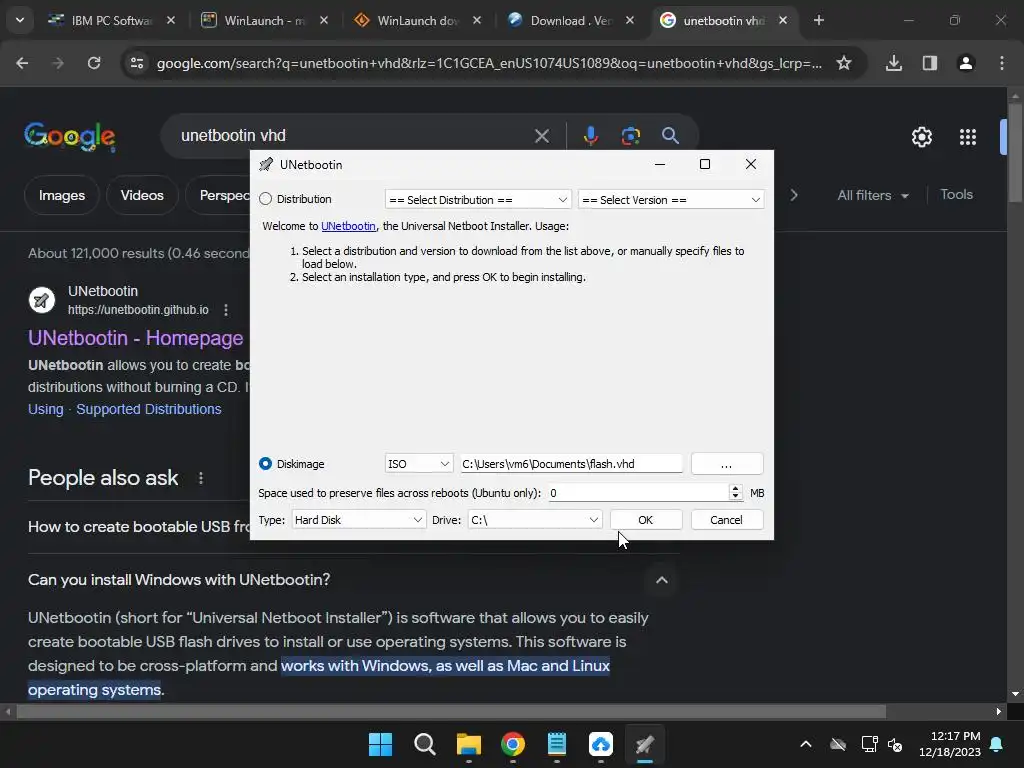Open the UNetbootin result options menu
This screenshot has width=1024, height=768.
click(226, 310)
